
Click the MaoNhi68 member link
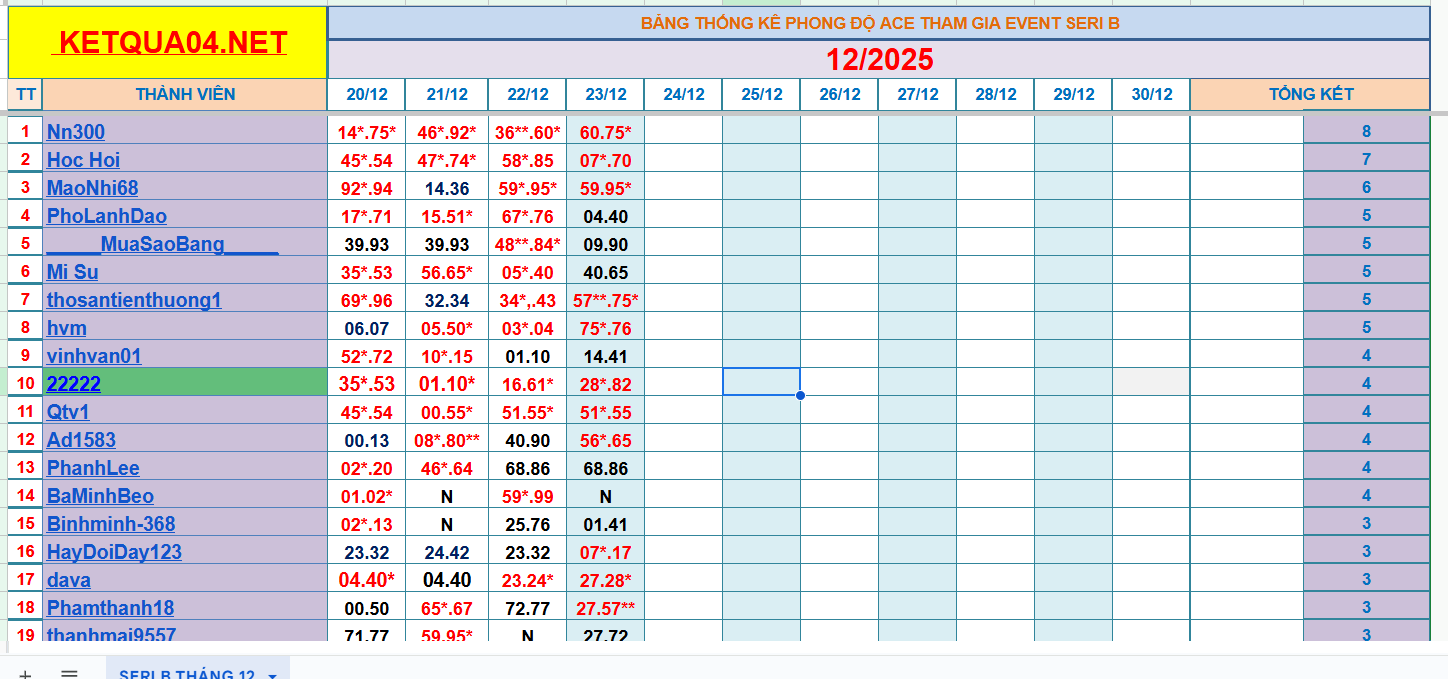pyautogui.click(x=92, y=188)
